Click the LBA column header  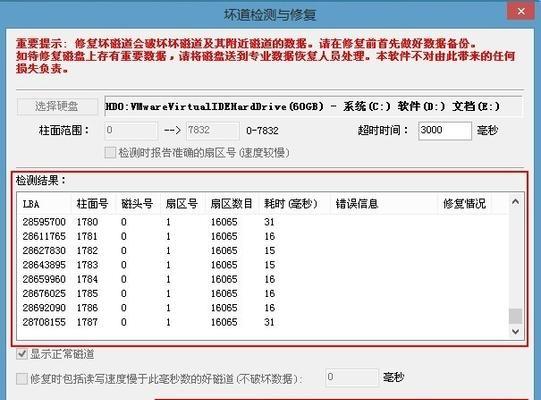click(x=45, y=204)
